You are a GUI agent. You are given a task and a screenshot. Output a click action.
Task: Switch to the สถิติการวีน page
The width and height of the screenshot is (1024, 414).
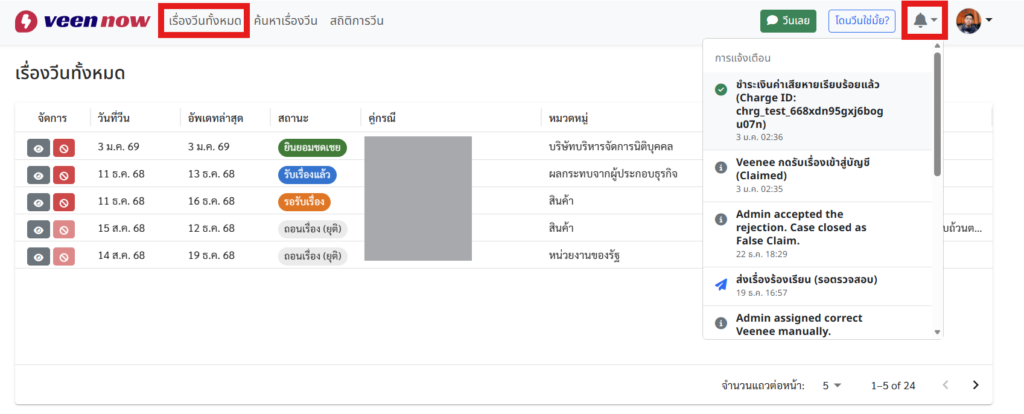point(356,21)
